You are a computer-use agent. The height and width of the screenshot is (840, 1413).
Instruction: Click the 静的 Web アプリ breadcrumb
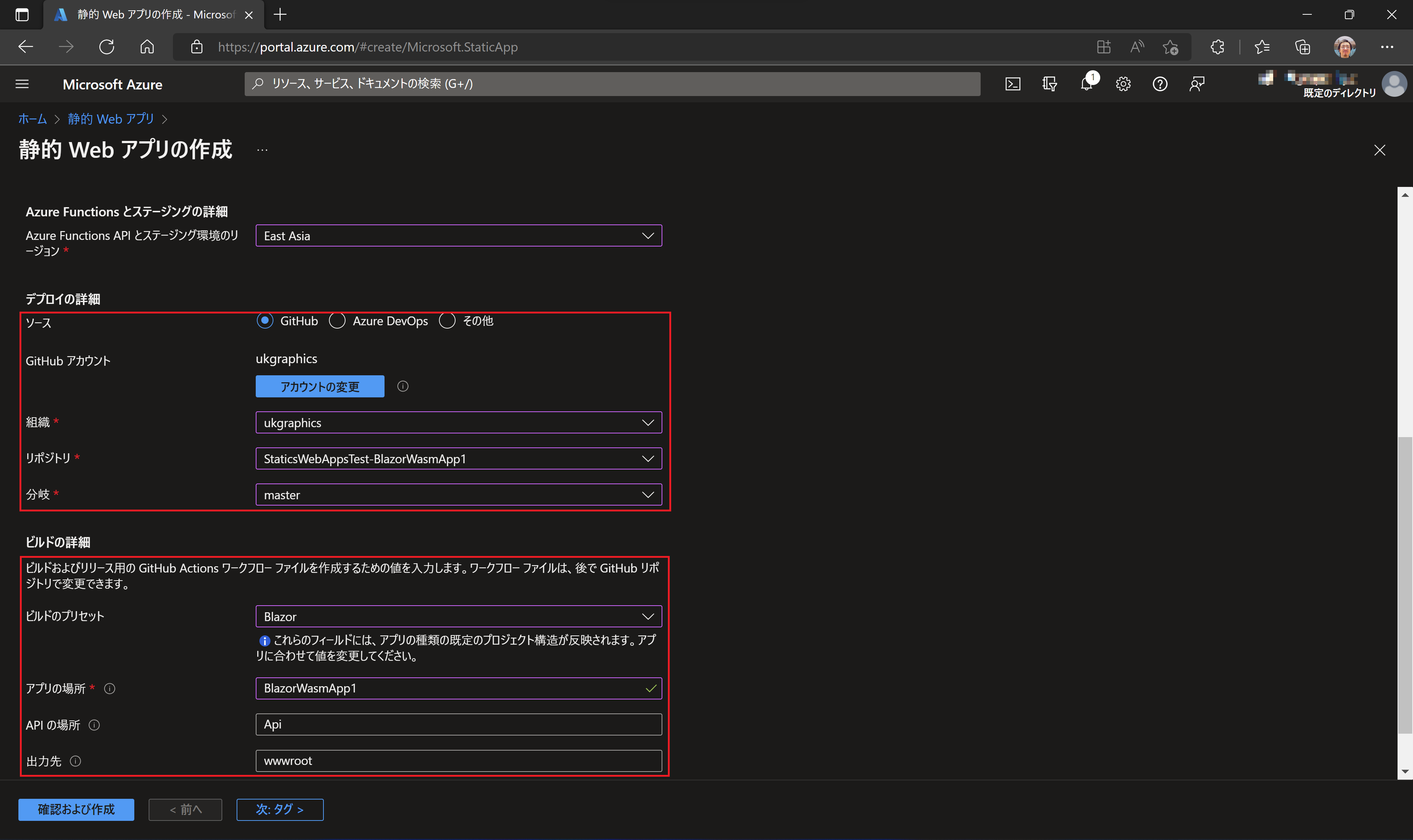[111, 119]
